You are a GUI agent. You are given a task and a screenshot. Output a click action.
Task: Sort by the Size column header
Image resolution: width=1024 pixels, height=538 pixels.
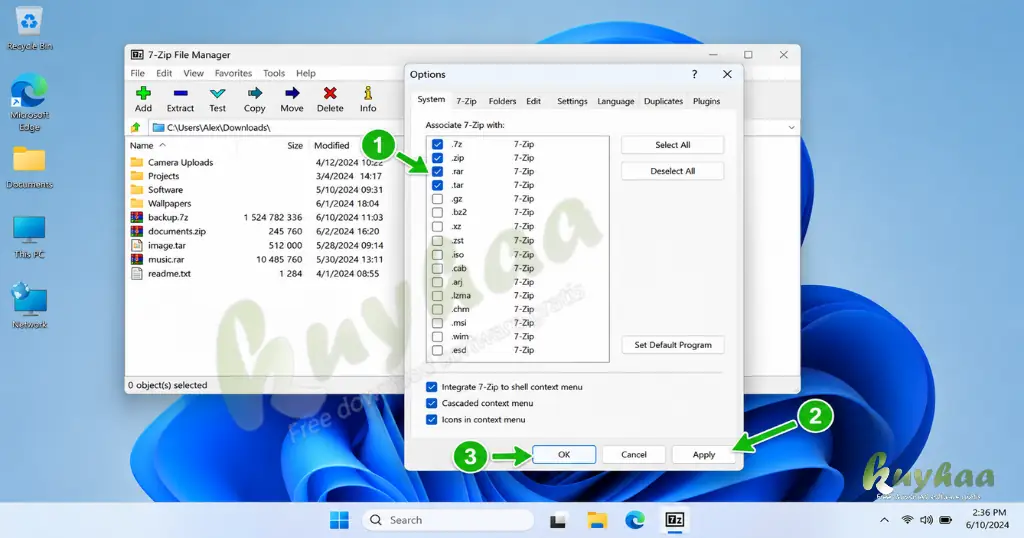295,146
